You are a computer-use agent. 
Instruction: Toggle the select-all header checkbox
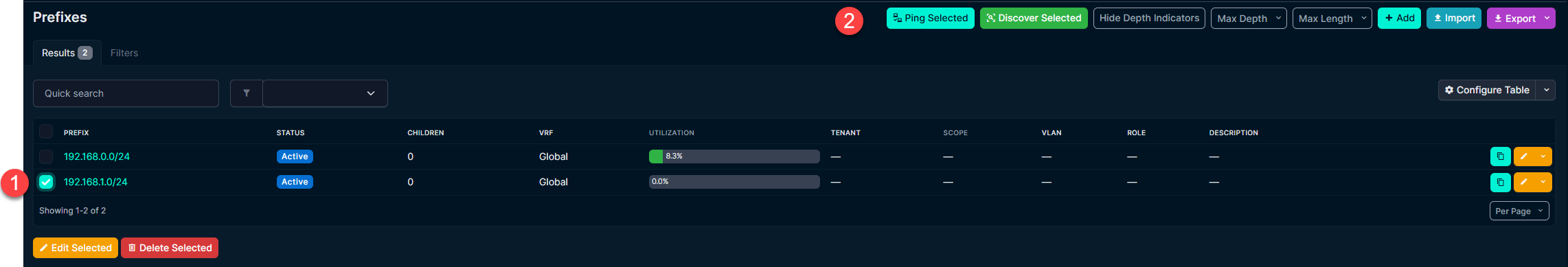pos(46,131)
